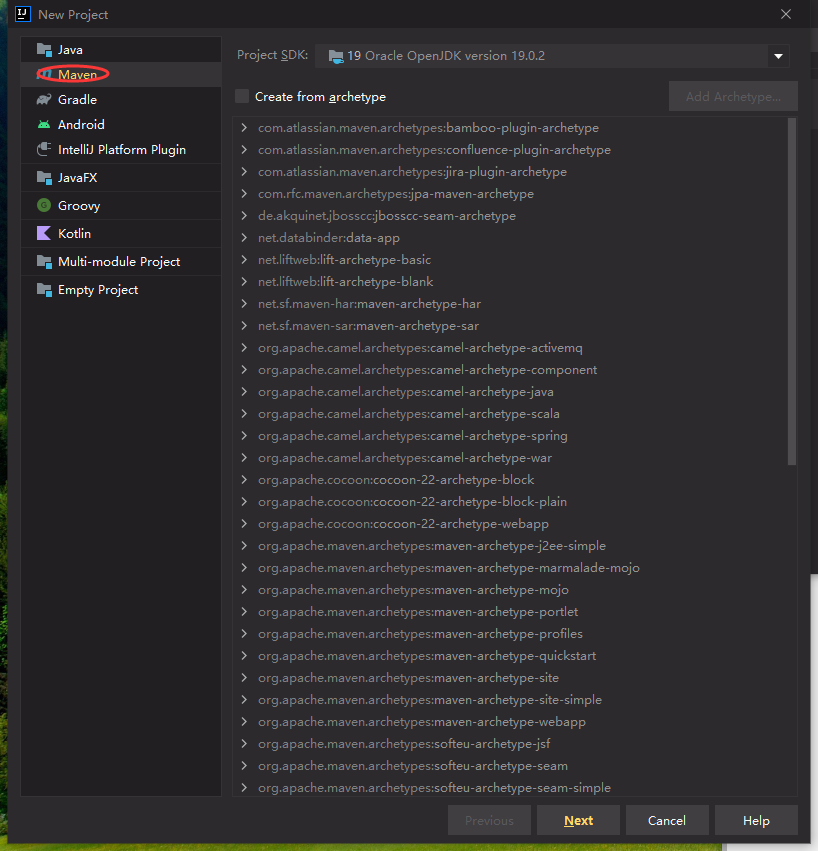Select maven-archetype-sar row
Screen dimensions: 818x851
pyautogui.click(x=510, y=326)
